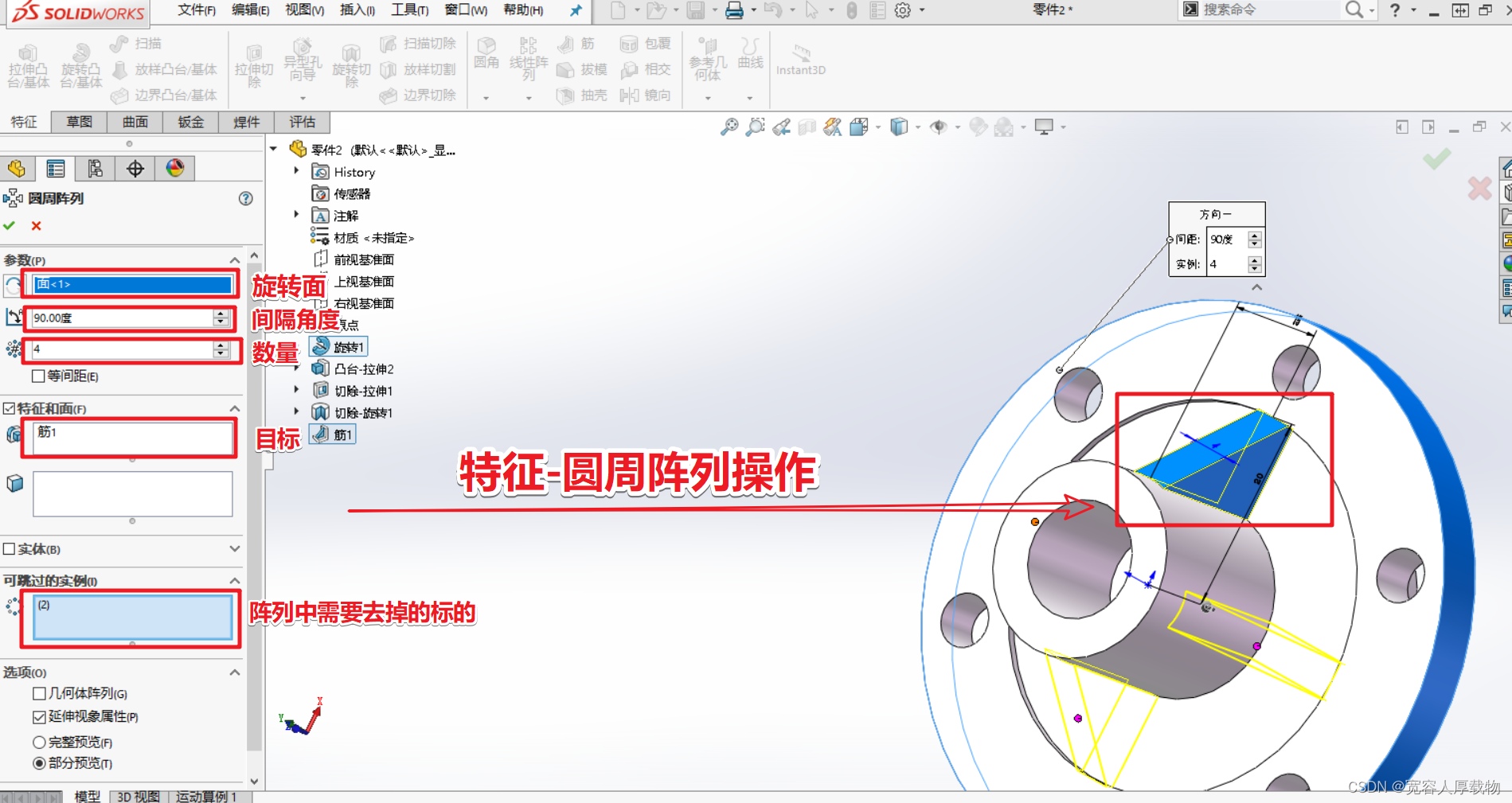1512x803 pixels.
Task: Click the instance count field showing 4
Action: (x=122, y=349)
